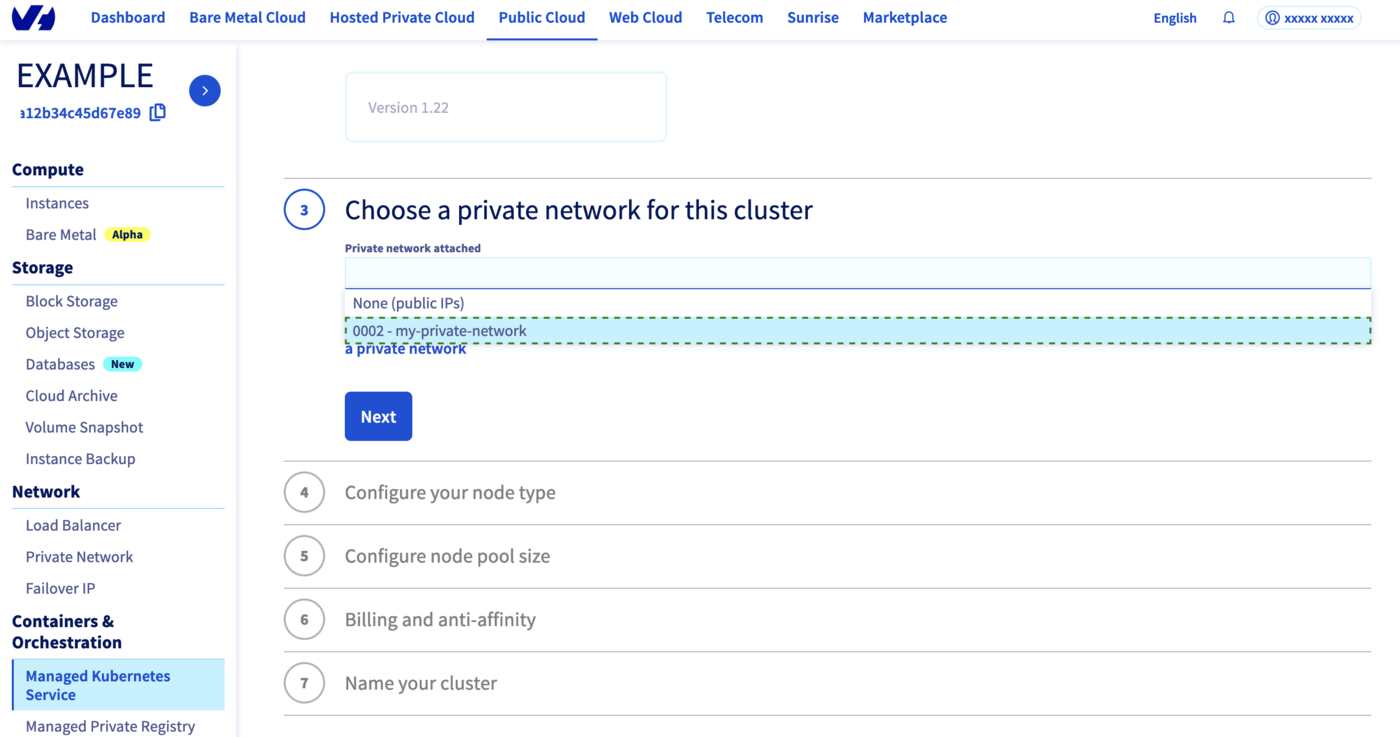
Task: Switch to the Web Cloud tab
Action: point(645,17)
